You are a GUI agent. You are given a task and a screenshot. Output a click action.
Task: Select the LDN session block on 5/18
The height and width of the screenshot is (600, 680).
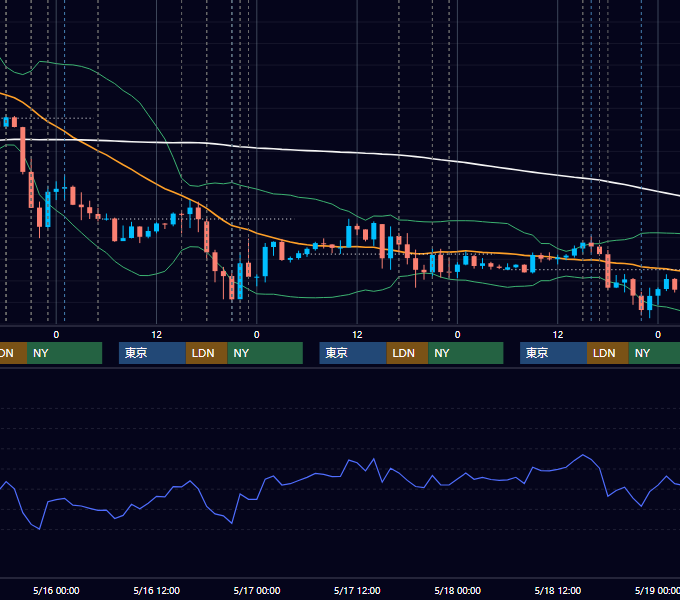pos(608,353)
